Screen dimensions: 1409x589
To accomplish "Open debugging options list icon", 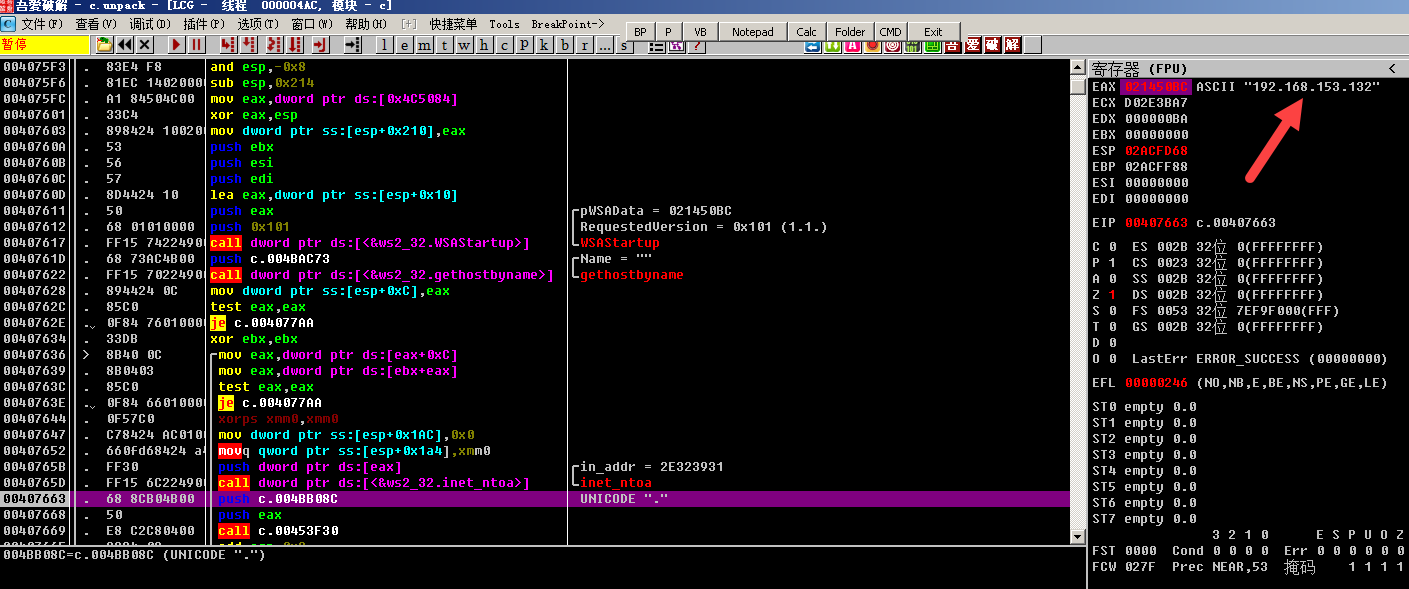I will coord(656,46).
